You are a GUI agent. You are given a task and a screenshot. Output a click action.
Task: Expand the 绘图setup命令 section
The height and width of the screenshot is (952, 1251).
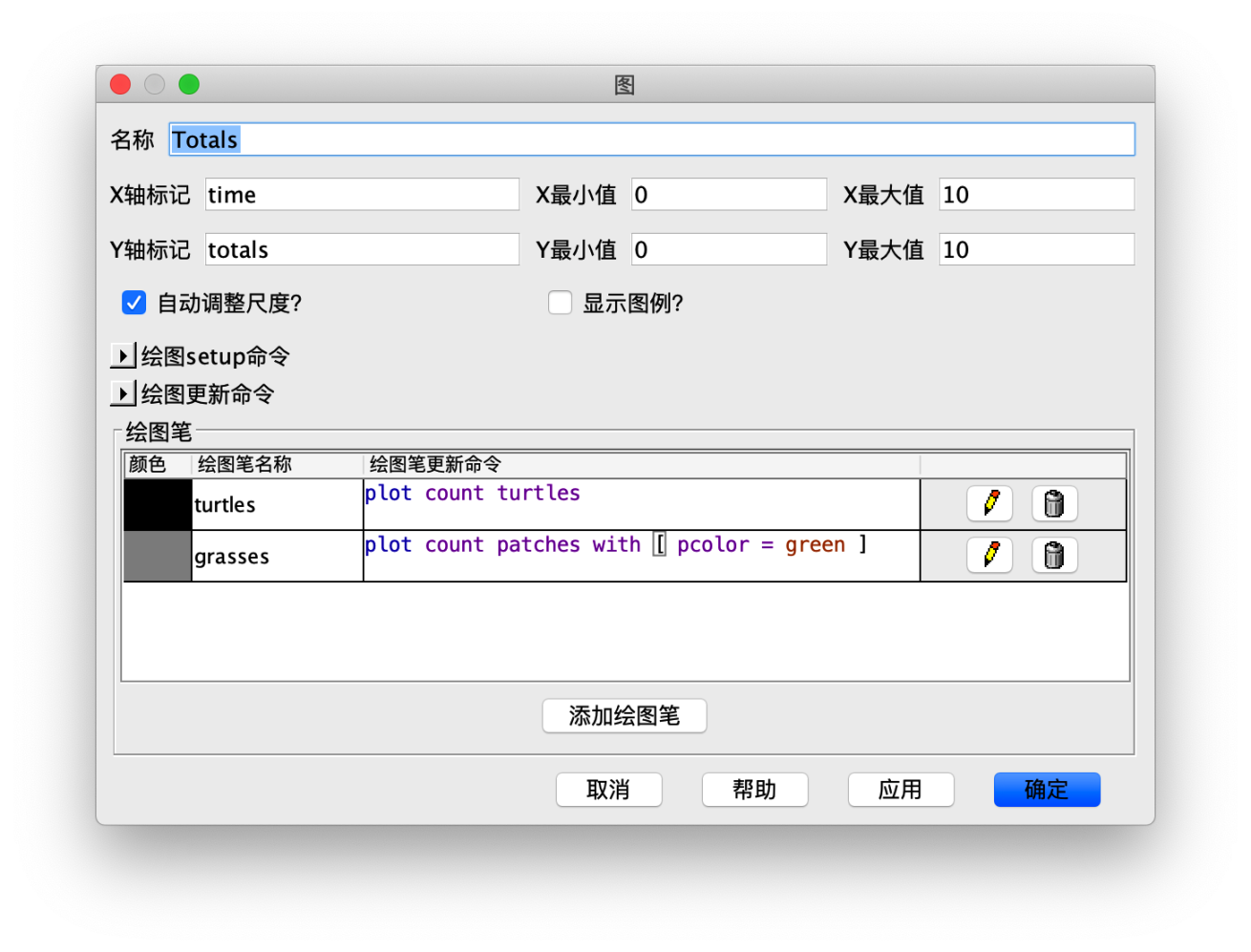click(x=122, y=356)
